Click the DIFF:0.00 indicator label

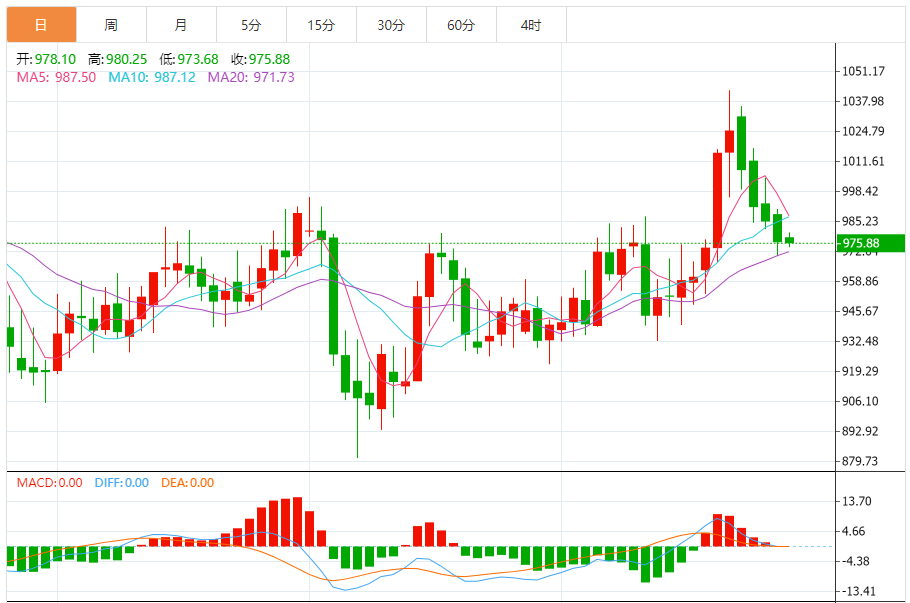tap(122, 483)
